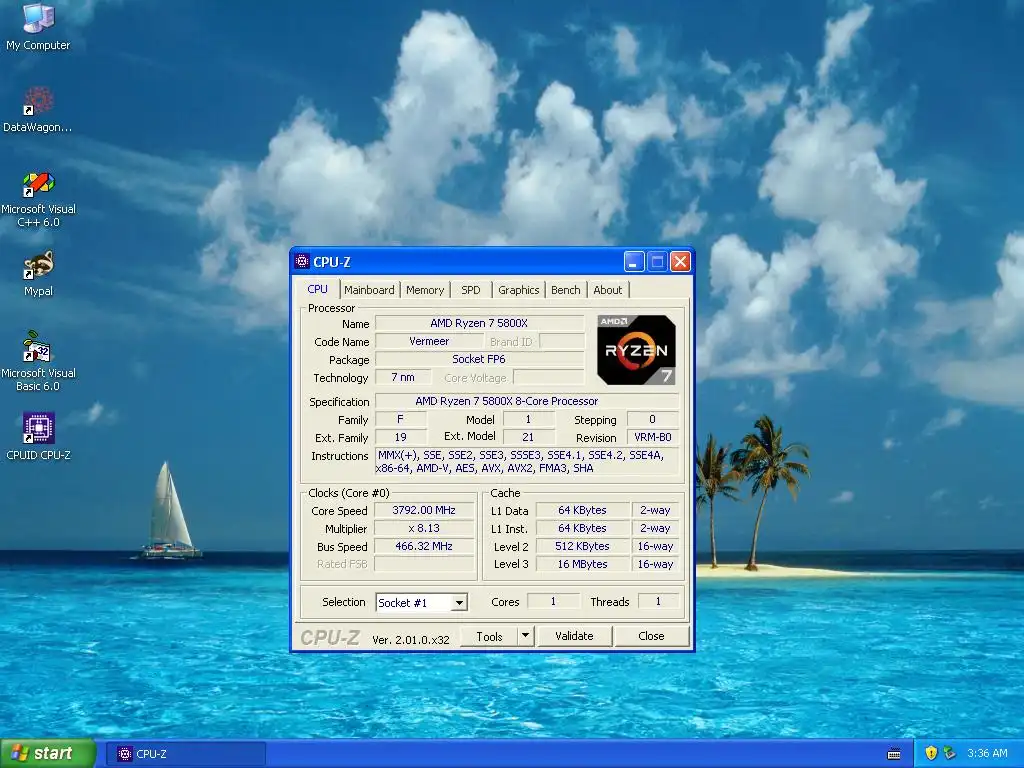Click the L1 Data 2-way associativity
The width and height of the screenshot is (1024, 768).
[656, 510]
